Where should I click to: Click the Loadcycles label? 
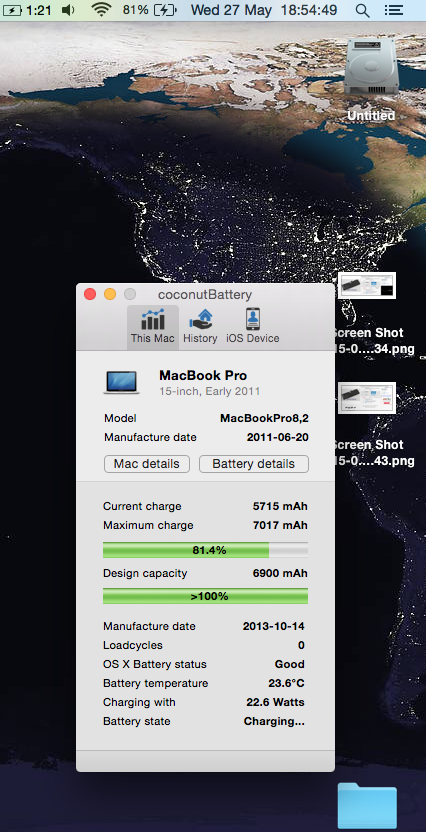coord(133,646)
